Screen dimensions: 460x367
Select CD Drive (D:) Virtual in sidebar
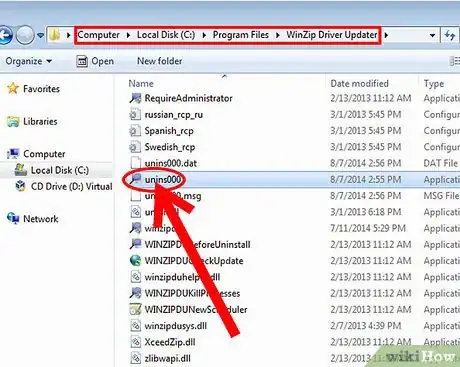[x=71, y=186]
